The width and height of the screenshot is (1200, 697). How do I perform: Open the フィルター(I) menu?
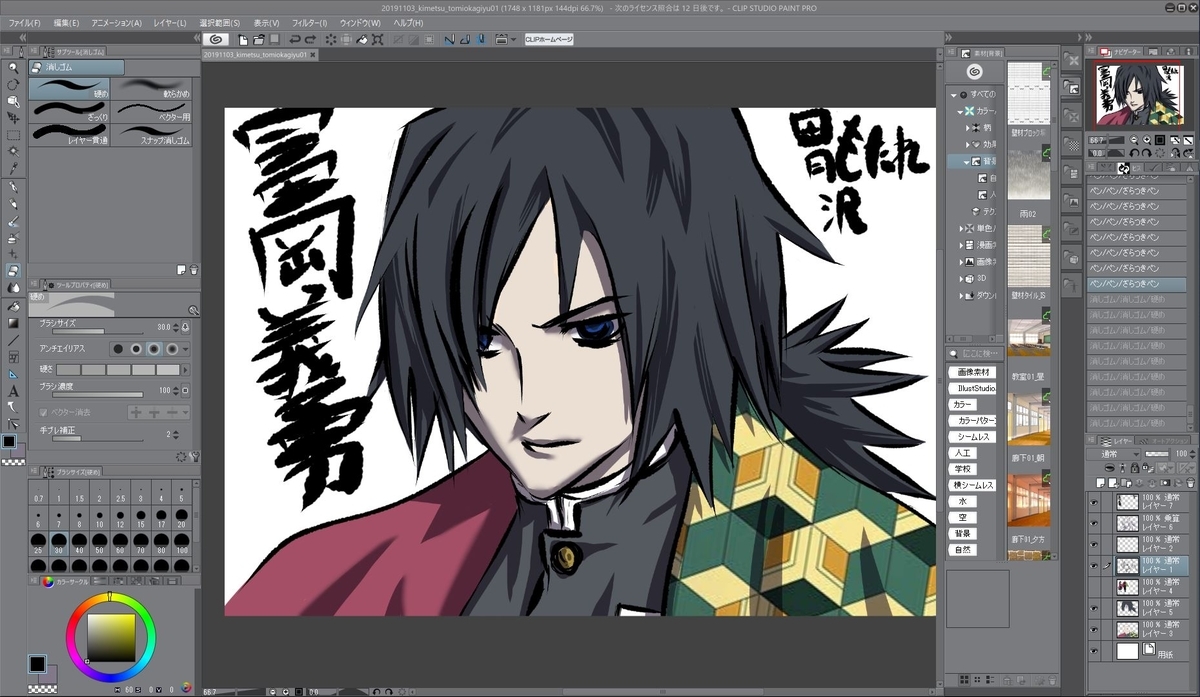pos(309,22)
